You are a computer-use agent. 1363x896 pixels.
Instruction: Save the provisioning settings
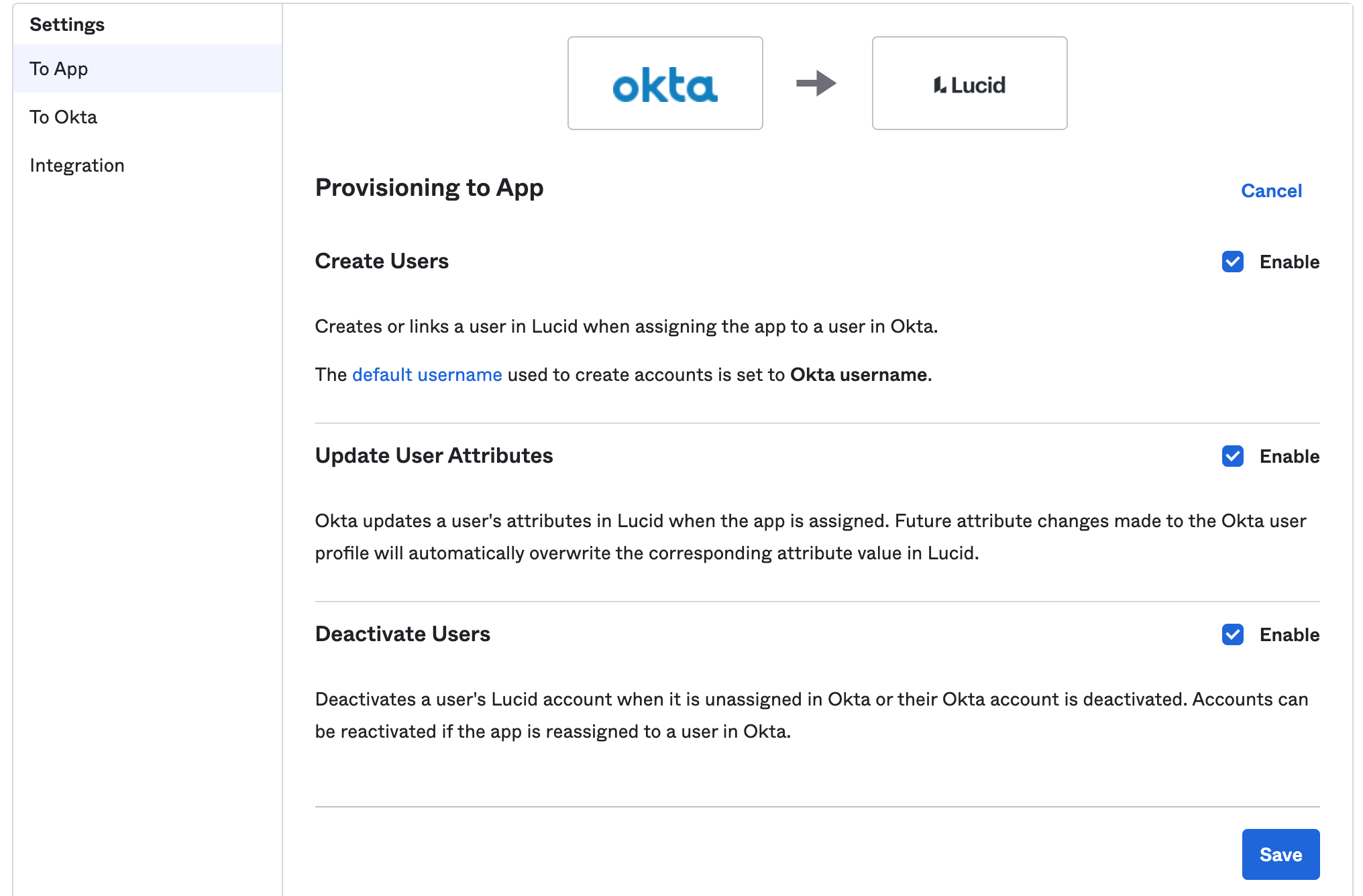[1280, 854]
